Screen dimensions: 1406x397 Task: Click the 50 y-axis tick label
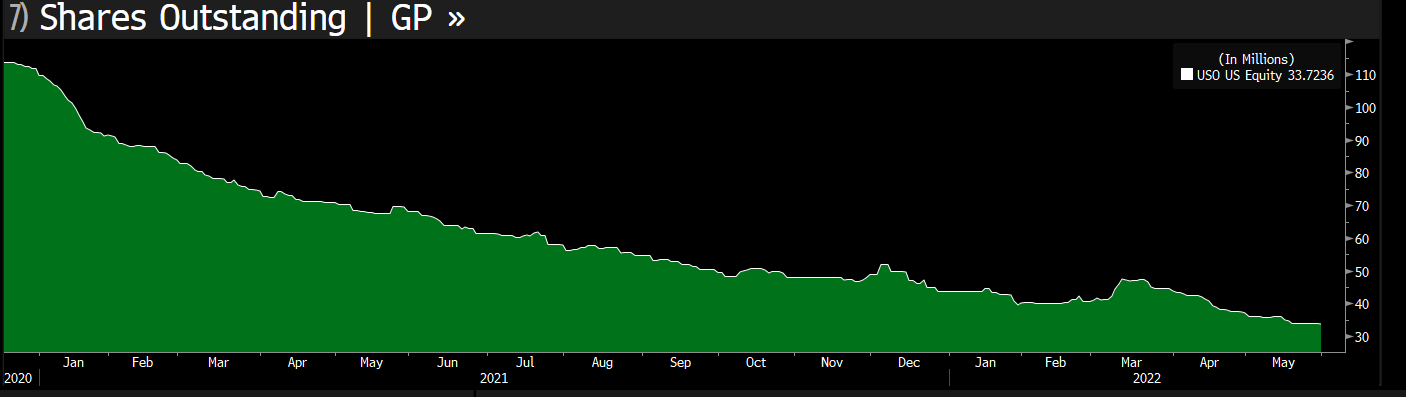click(x=1363, y=272)
